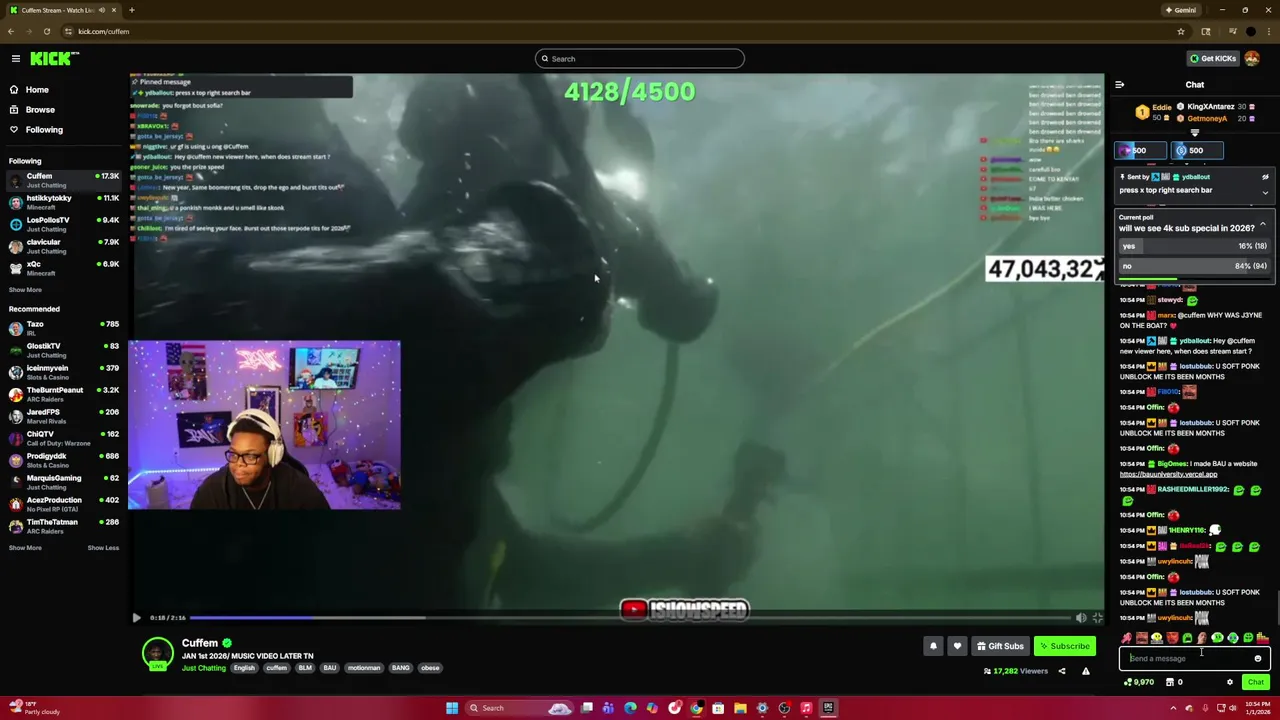Click Show More under Following
Viewport: 1280px width, 720px height.
(25, 290)
